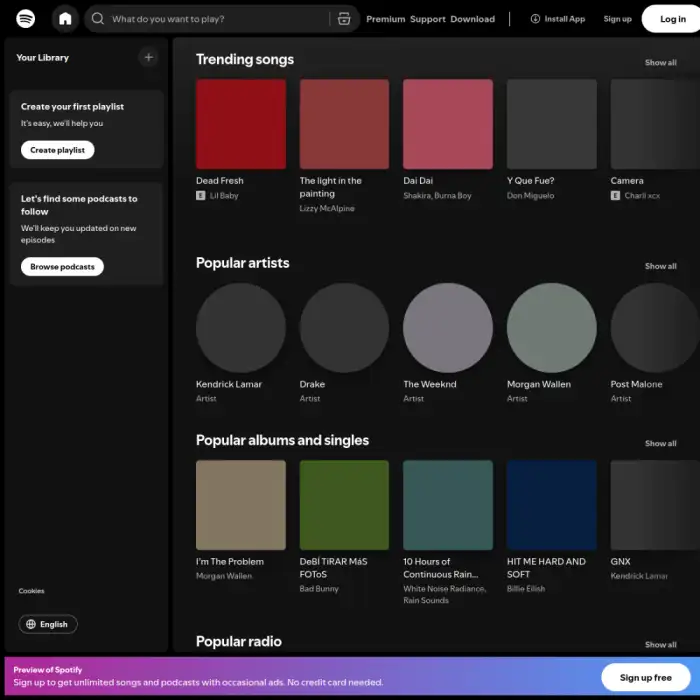Click Trending songs heading

tap(245, 59)
